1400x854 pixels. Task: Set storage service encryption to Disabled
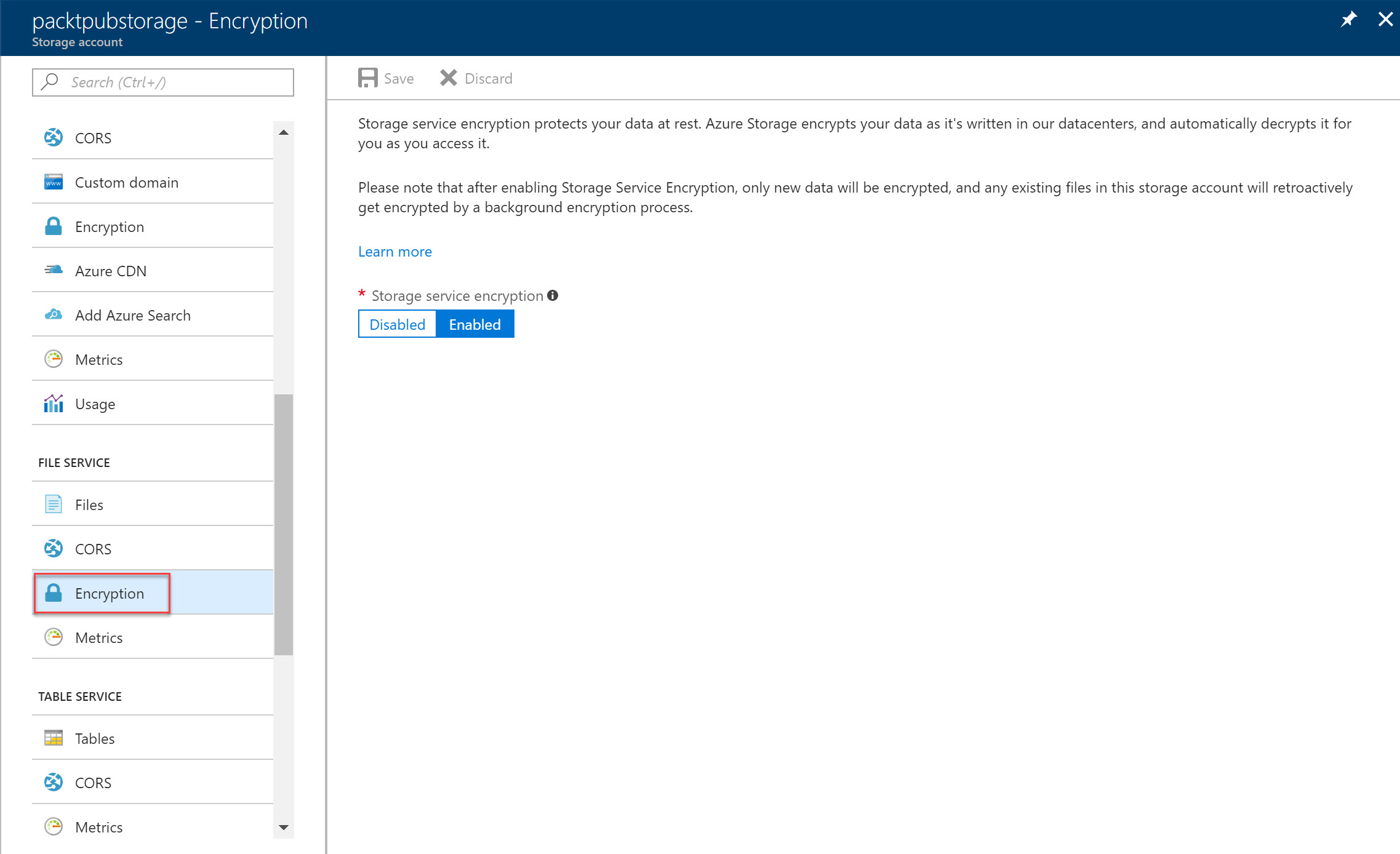pos(398,324)
